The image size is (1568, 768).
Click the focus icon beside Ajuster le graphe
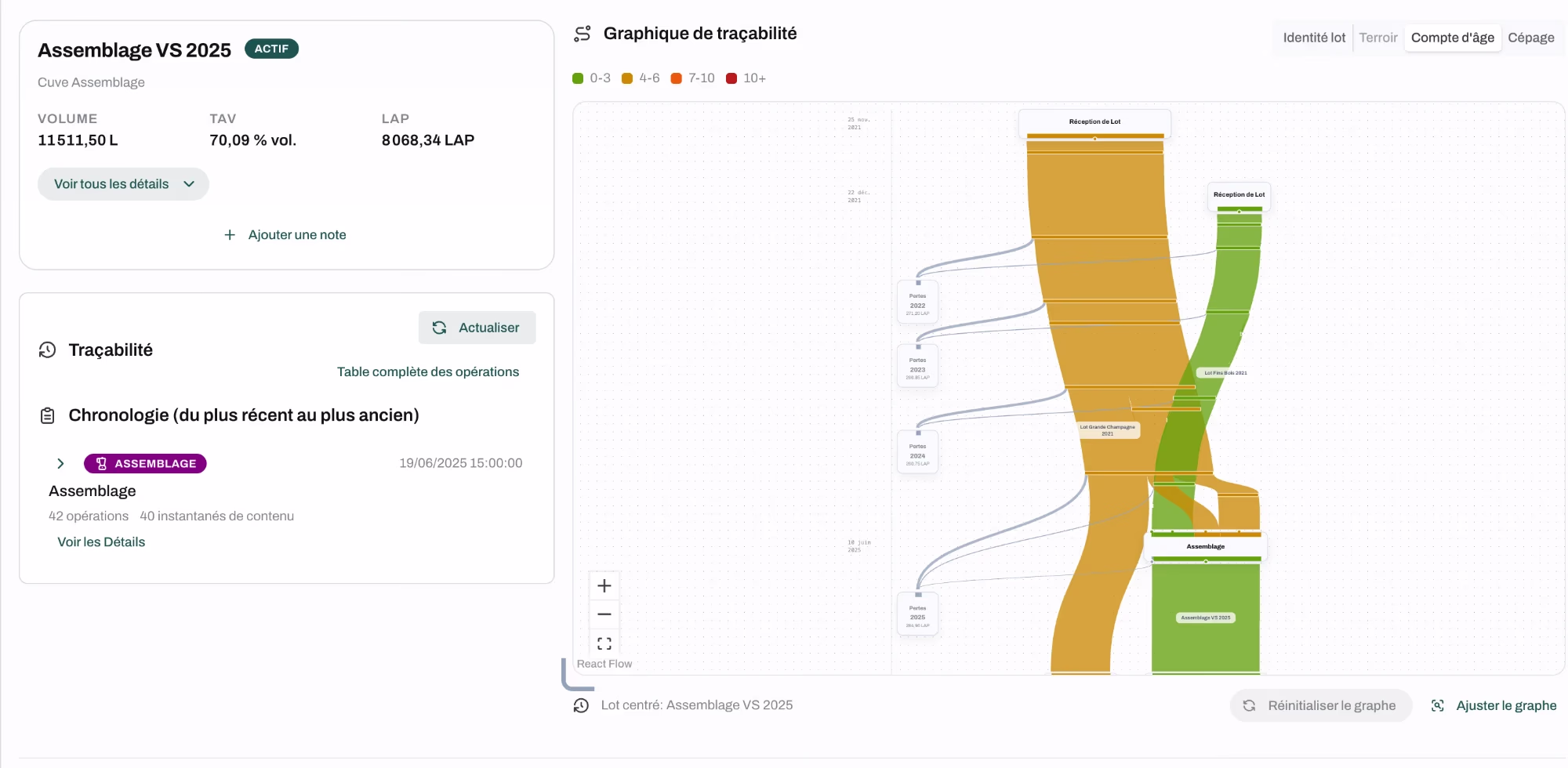tap(1438, 705)
